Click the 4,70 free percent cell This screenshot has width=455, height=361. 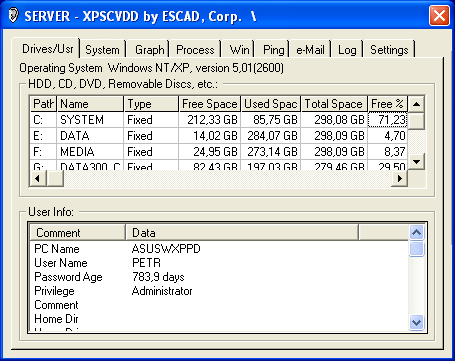coord(387,136)
